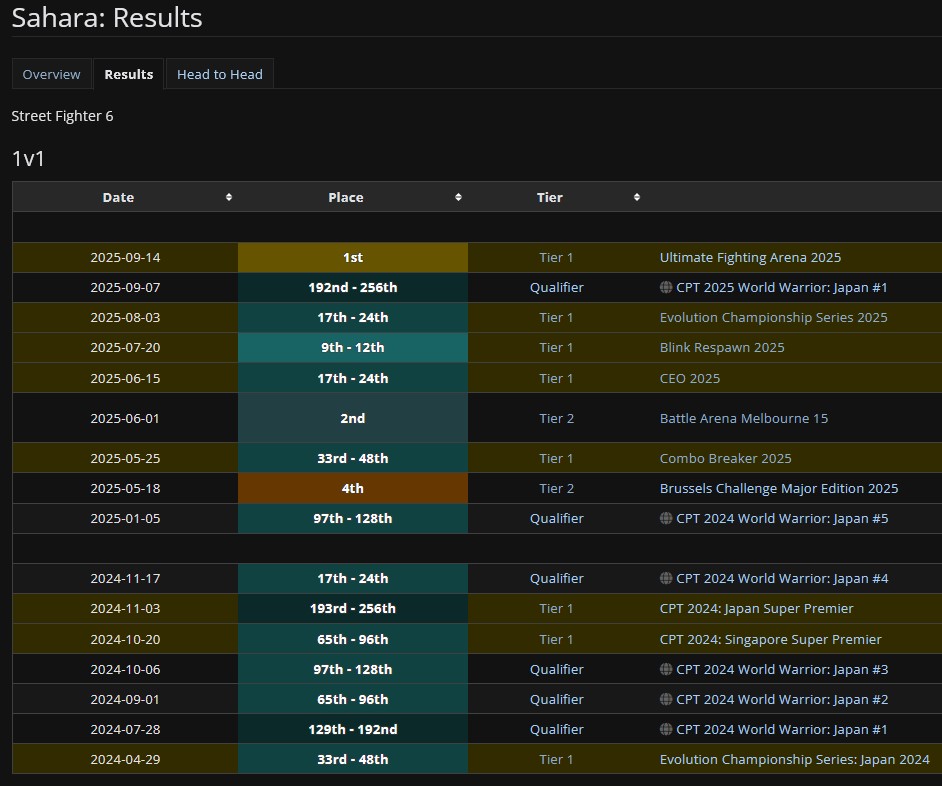
Task: Select the date 2025-09-14
Action: pos(125,257)
